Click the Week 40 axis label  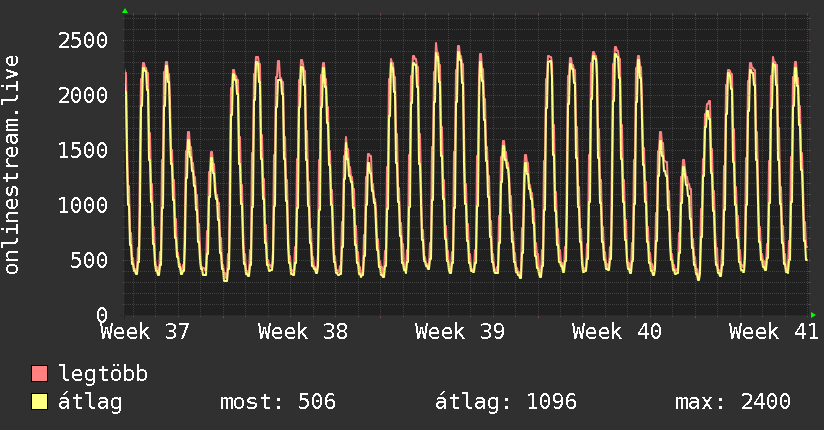tap(617, 332)
